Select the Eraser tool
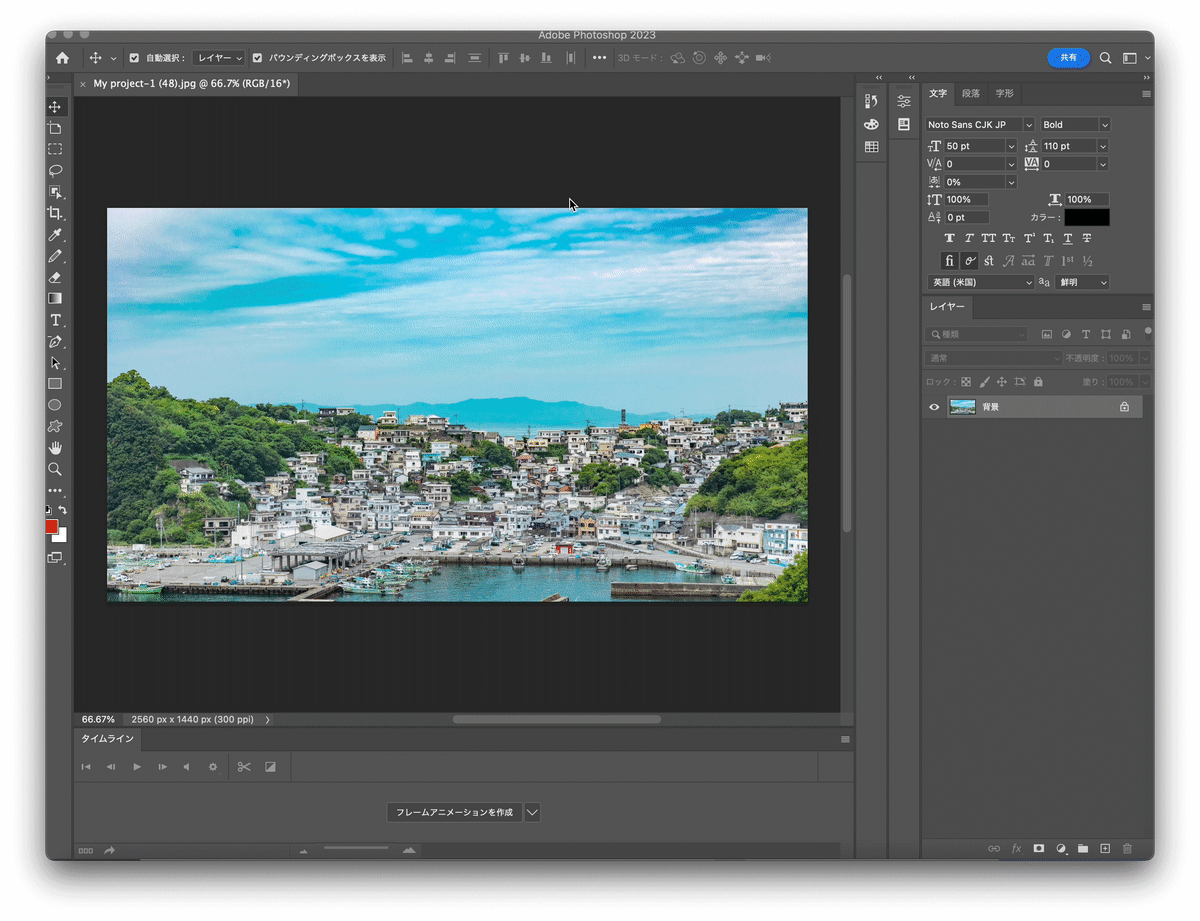The image size is (1200, 921). pyautogui.click(x=55, y=277)
